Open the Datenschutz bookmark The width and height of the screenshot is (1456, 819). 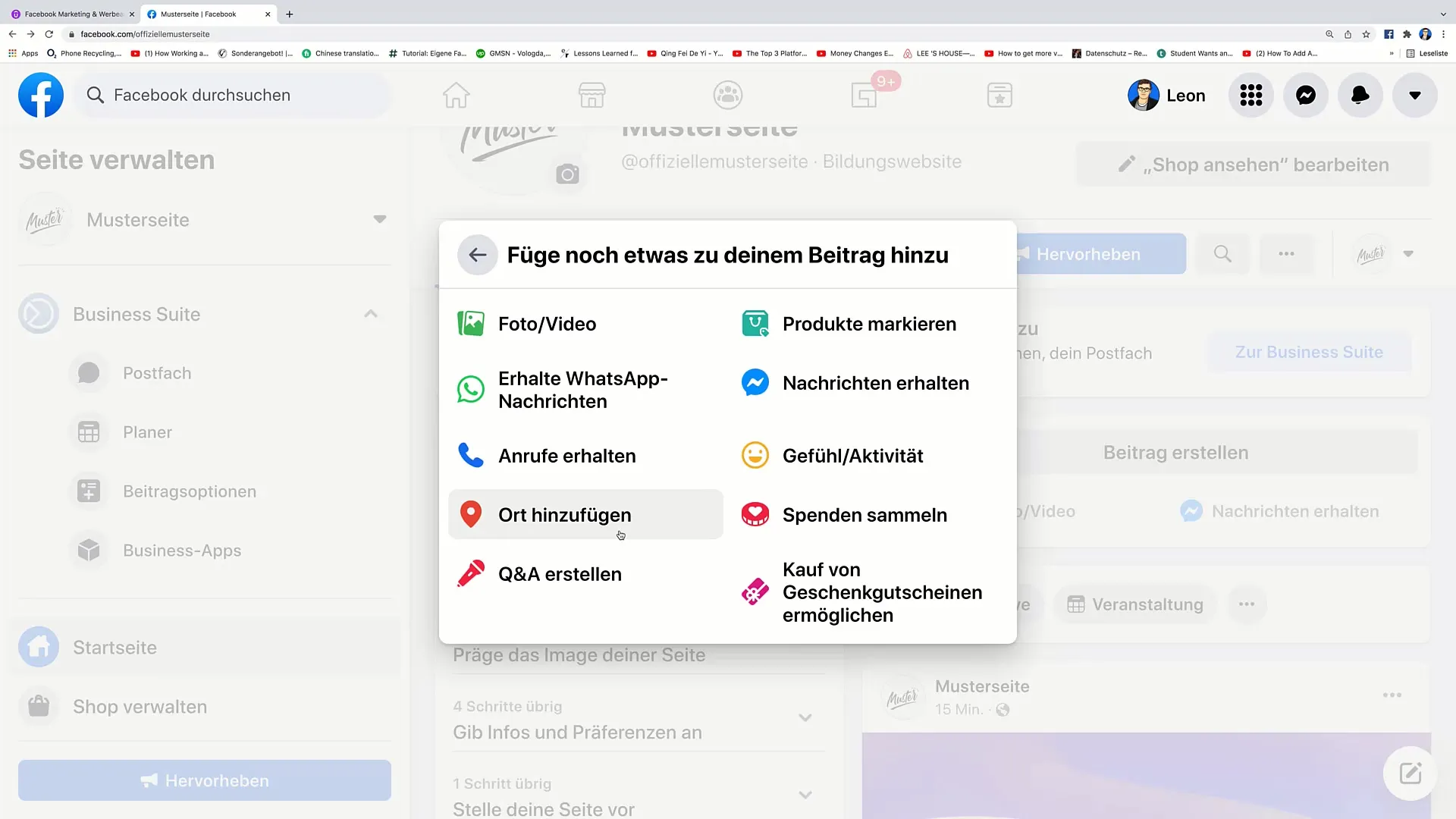tap(1109, 53)
